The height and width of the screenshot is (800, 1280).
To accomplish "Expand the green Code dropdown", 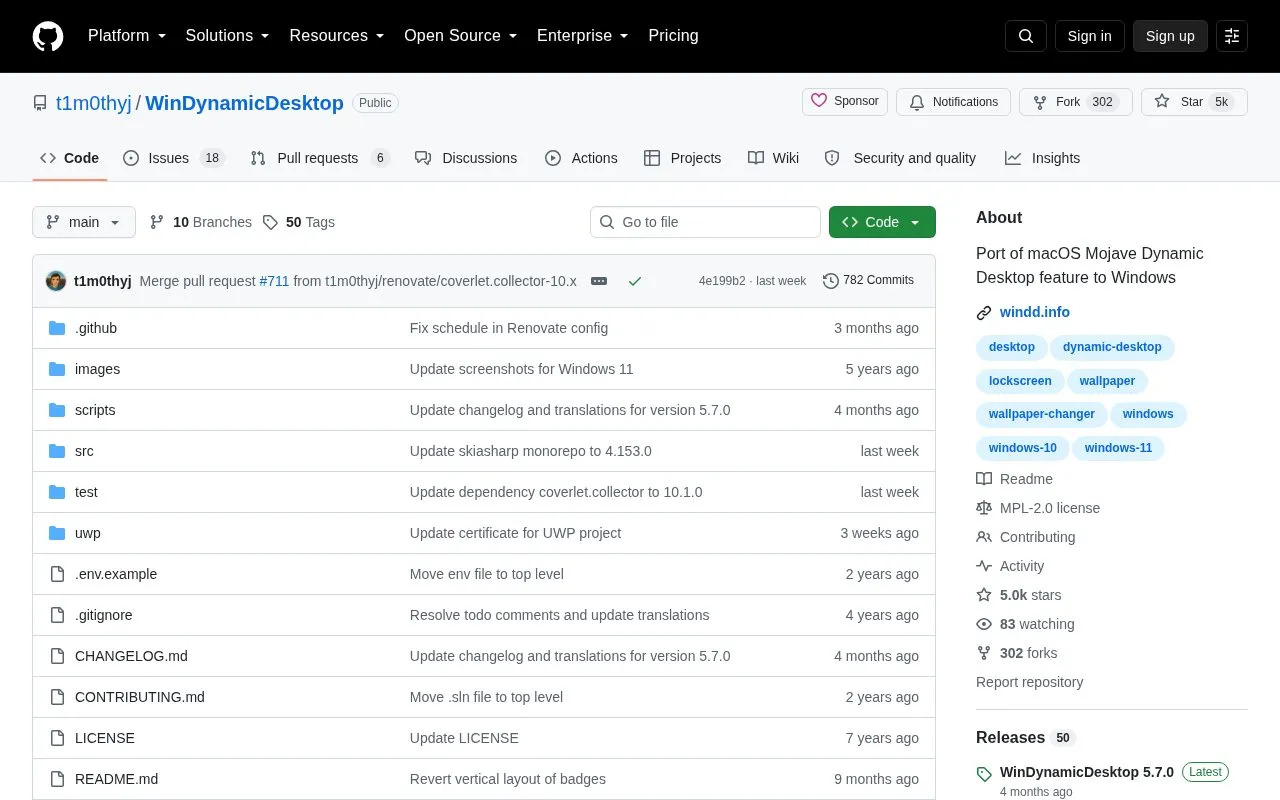I will coord(882,222).
